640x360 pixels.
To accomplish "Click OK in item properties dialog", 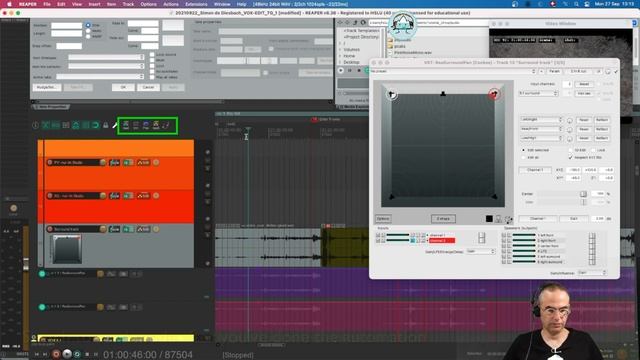I will click(x=123, y=87).
